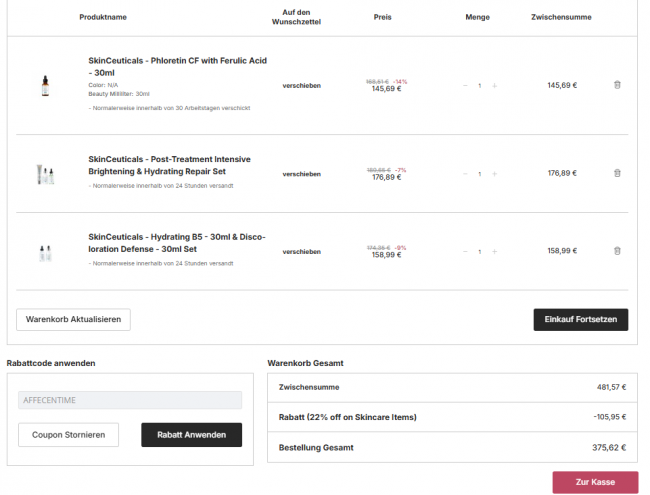Move Post-Treatment Repair Set to wishlist
The height and width of the screenshot is (495, 650).
(301, 174)
